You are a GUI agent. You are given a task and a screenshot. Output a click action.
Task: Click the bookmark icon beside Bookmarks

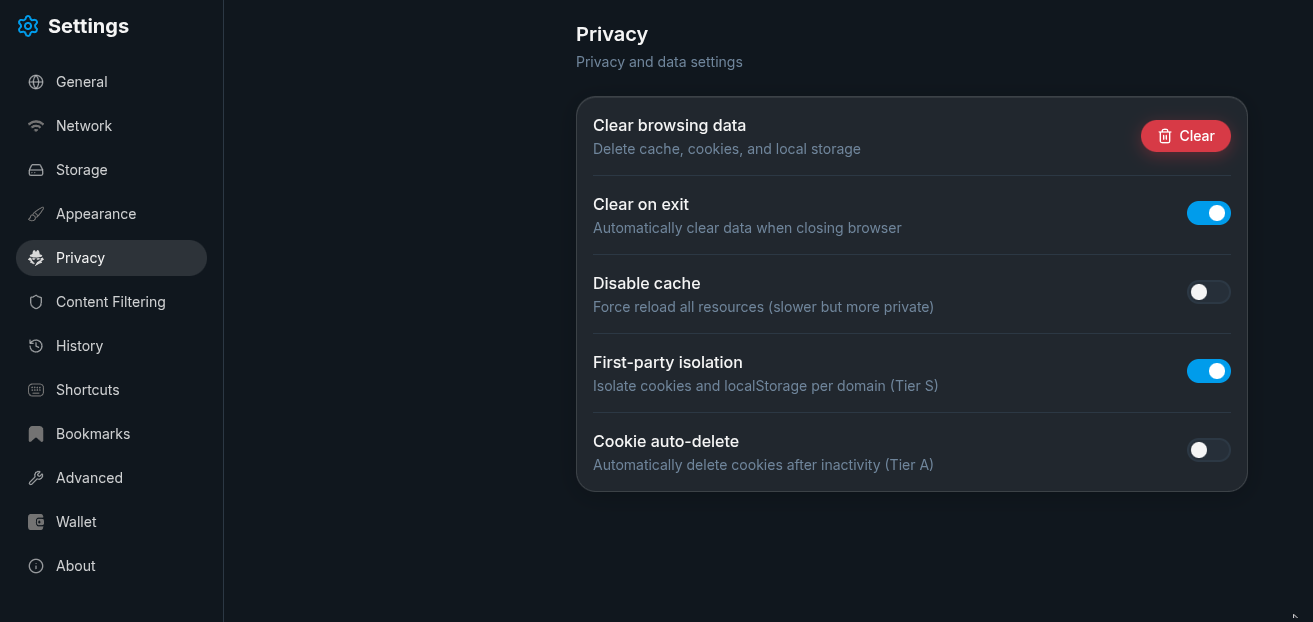pos(36,434)
